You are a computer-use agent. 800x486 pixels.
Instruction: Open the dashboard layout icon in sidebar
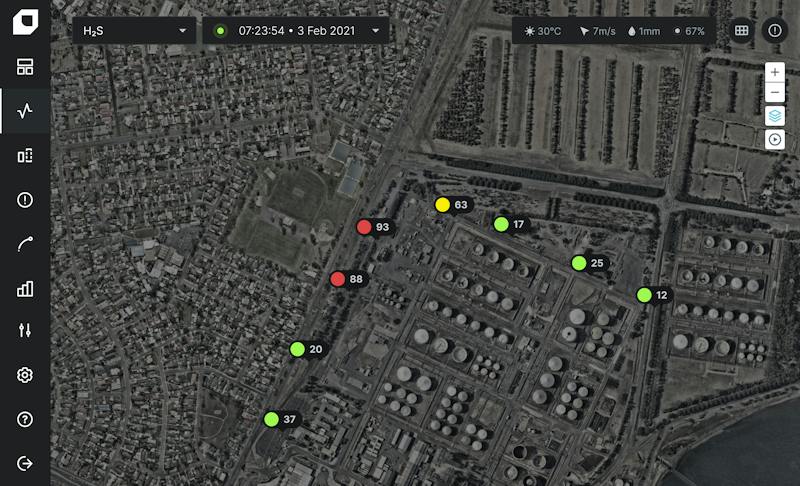(24, 67)
